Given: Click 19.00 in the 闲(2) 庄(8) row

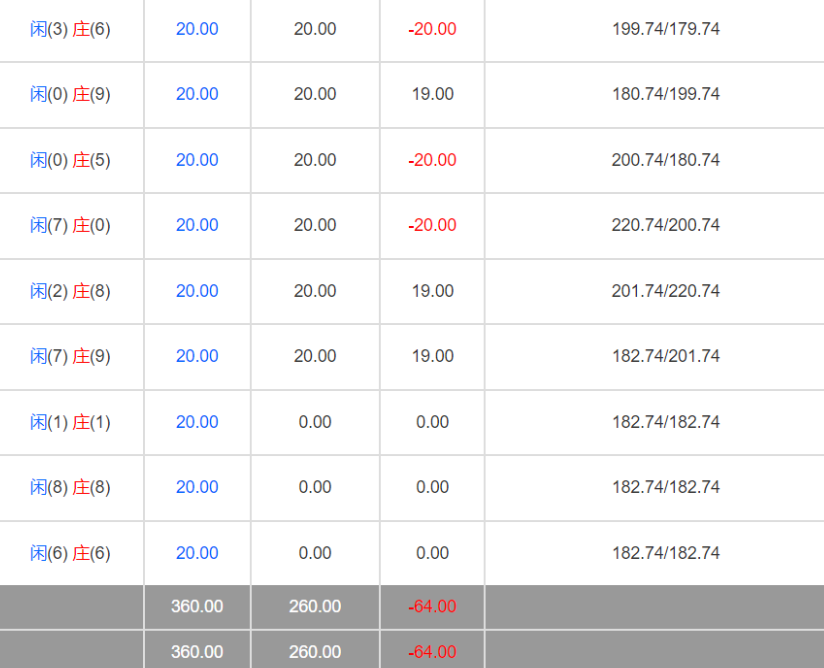Looking at the screenshot, I should [432, 291].
